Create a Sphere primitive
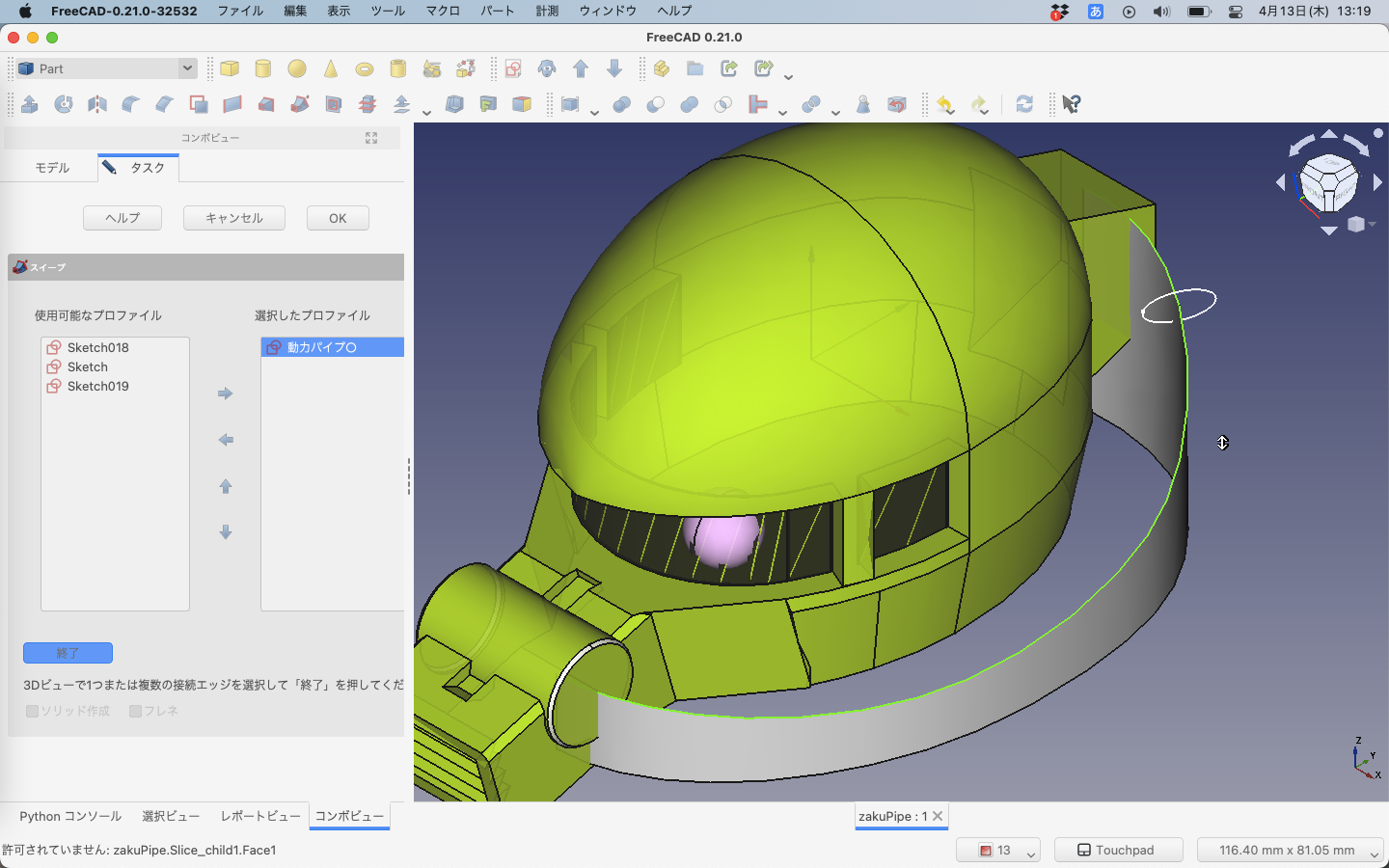 point(297,68)
